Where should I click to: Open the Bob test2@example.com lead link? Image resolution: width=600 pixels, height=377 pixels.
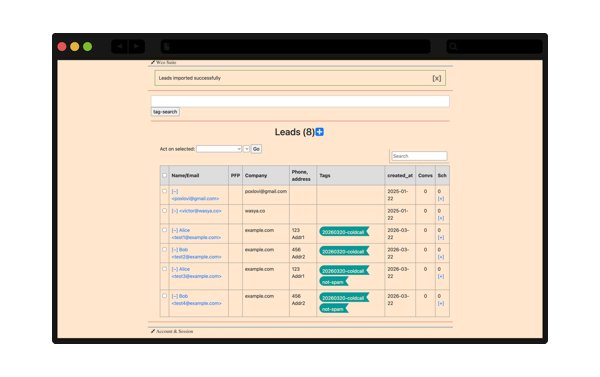tap(196, 253)
